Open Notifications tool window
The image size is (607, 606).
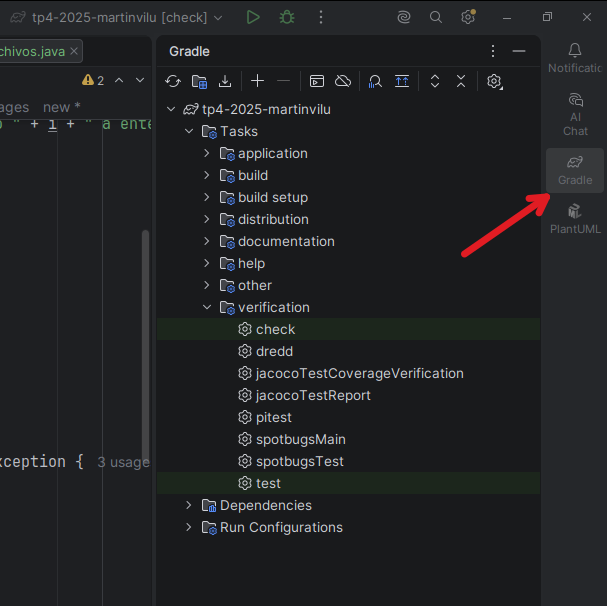pos(575,58)
